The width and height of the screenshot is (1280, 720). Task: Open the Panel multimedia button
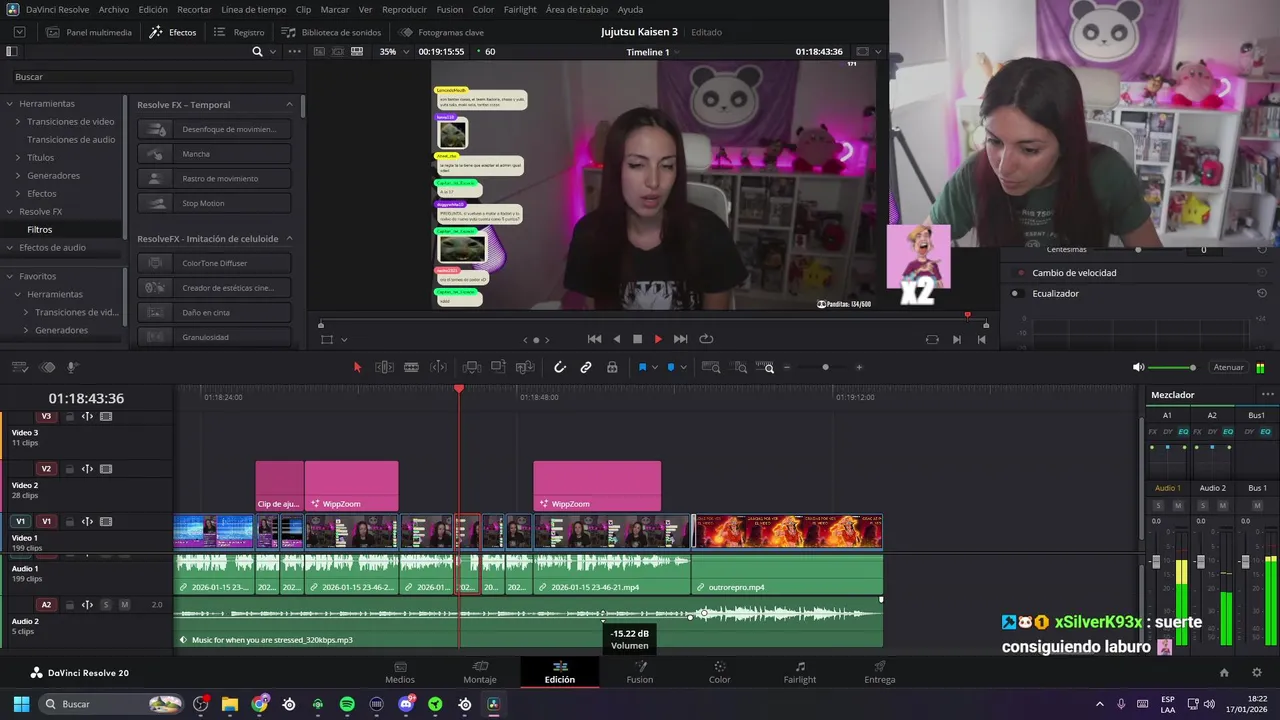click(88, 32)
